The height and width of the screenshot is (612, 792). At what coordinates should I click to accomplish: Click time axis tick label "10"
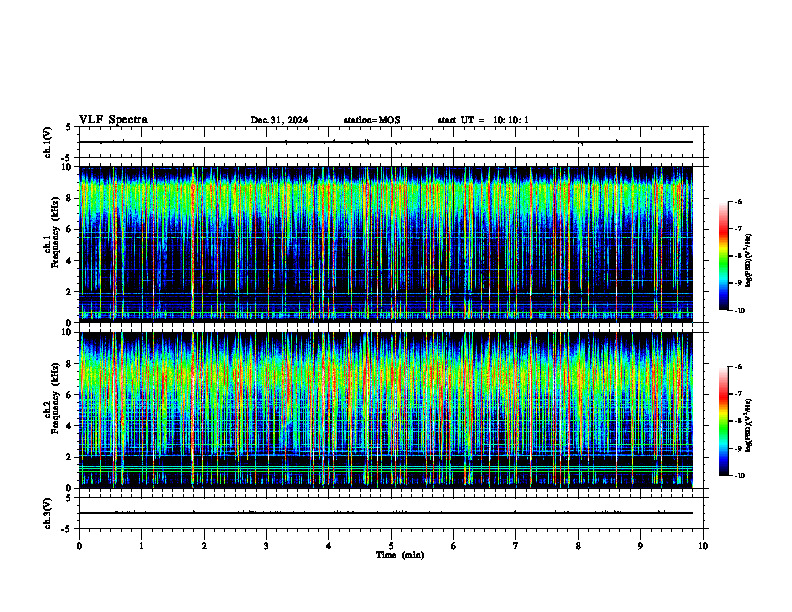click(x=703, y=546)
